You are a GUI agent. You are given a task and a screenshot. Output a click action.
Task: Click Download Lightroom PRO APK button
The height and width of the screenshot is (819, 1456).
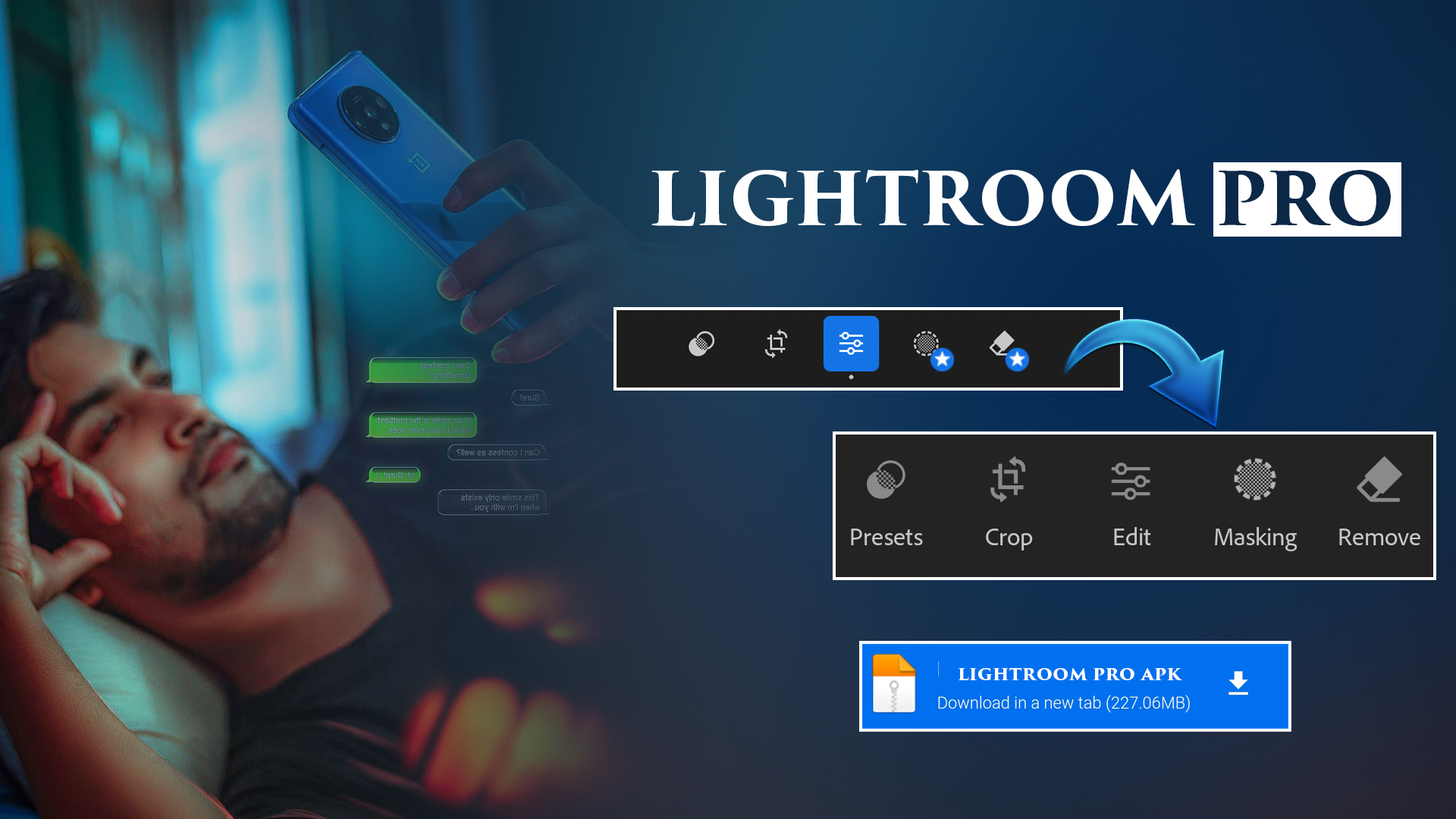(1074, 685)
